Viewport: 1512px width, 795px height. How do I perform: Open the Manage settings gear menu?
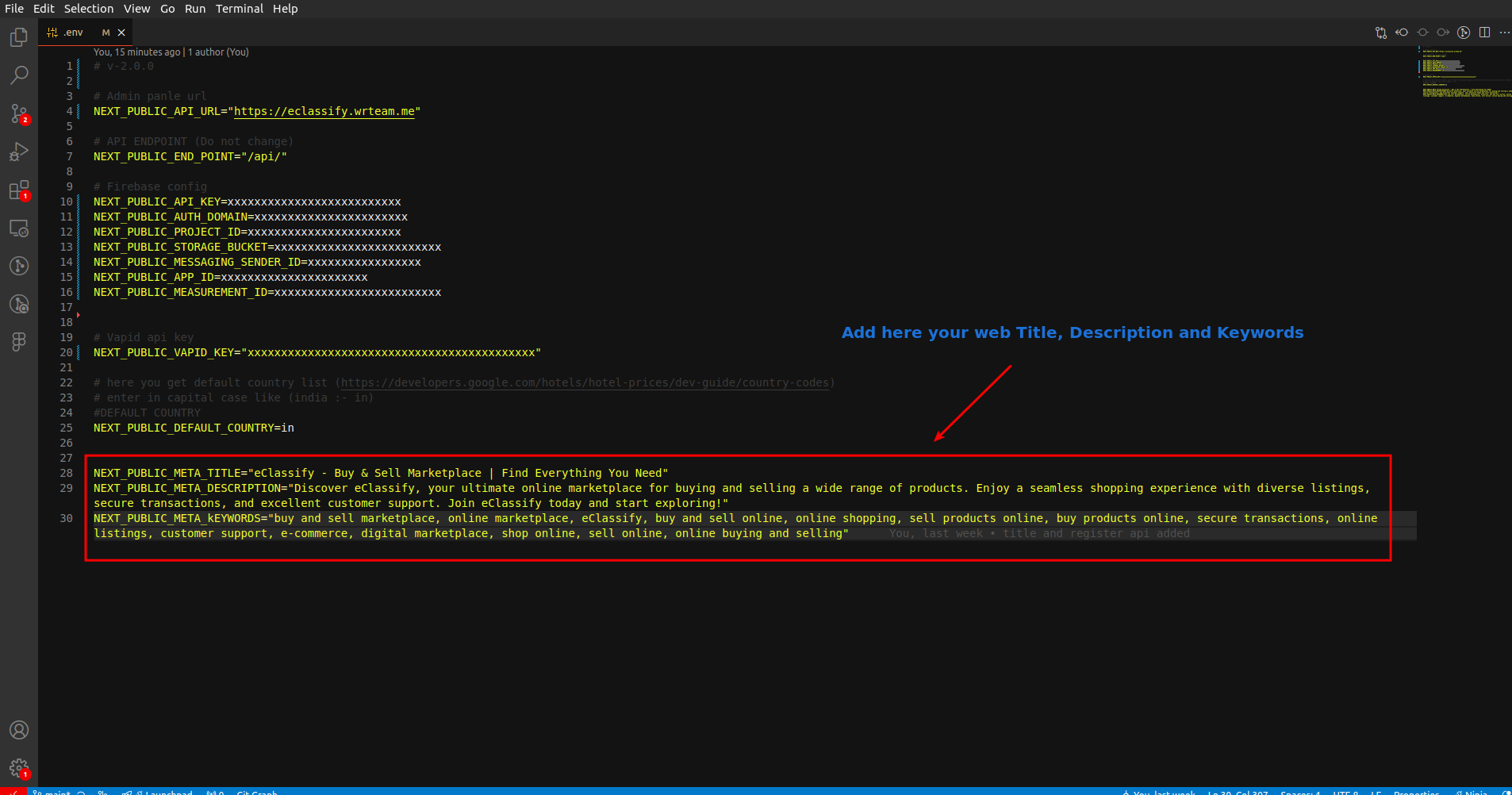(19, 767)
